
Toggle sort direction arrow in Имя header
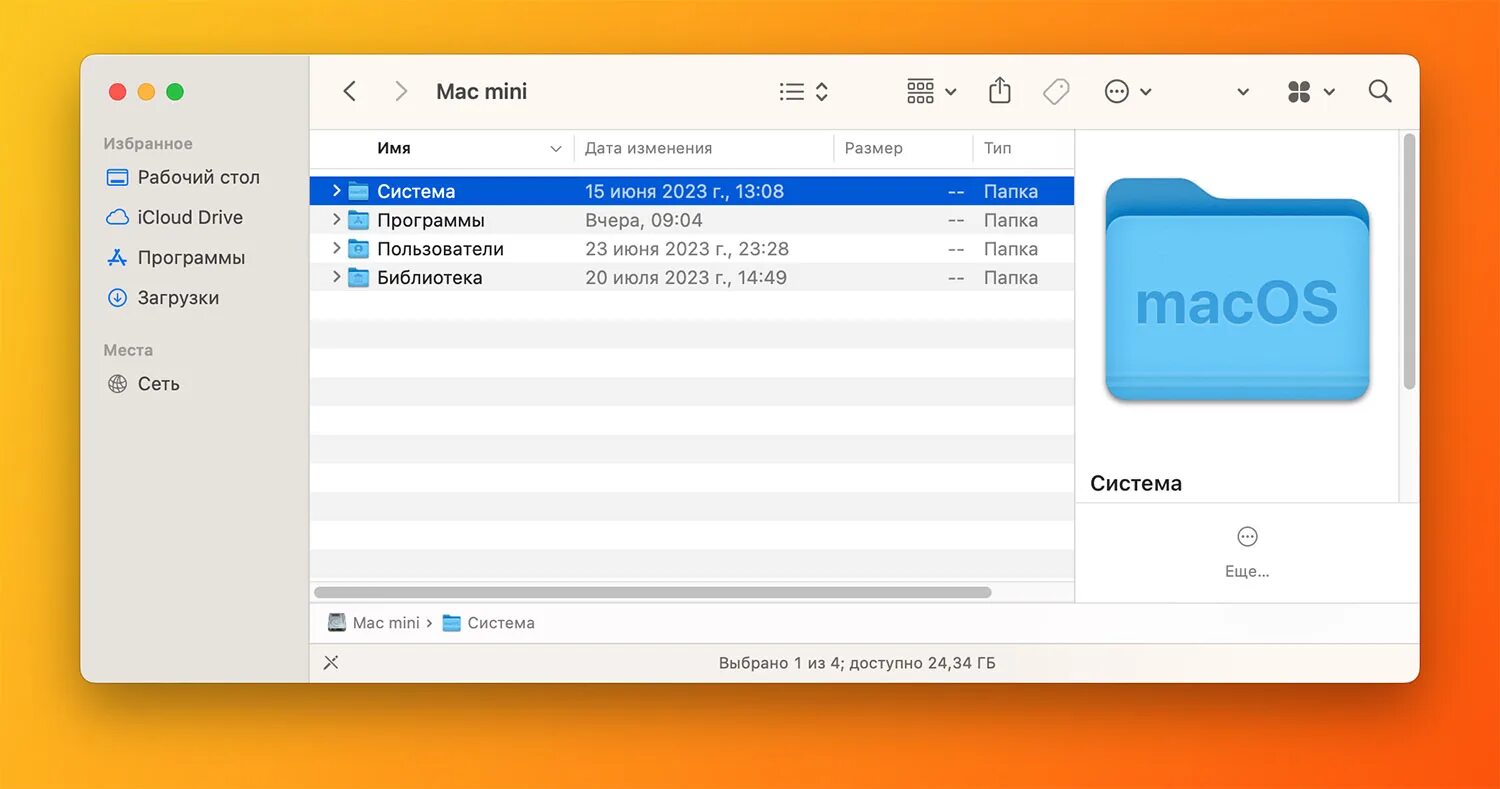pos(556,149)
